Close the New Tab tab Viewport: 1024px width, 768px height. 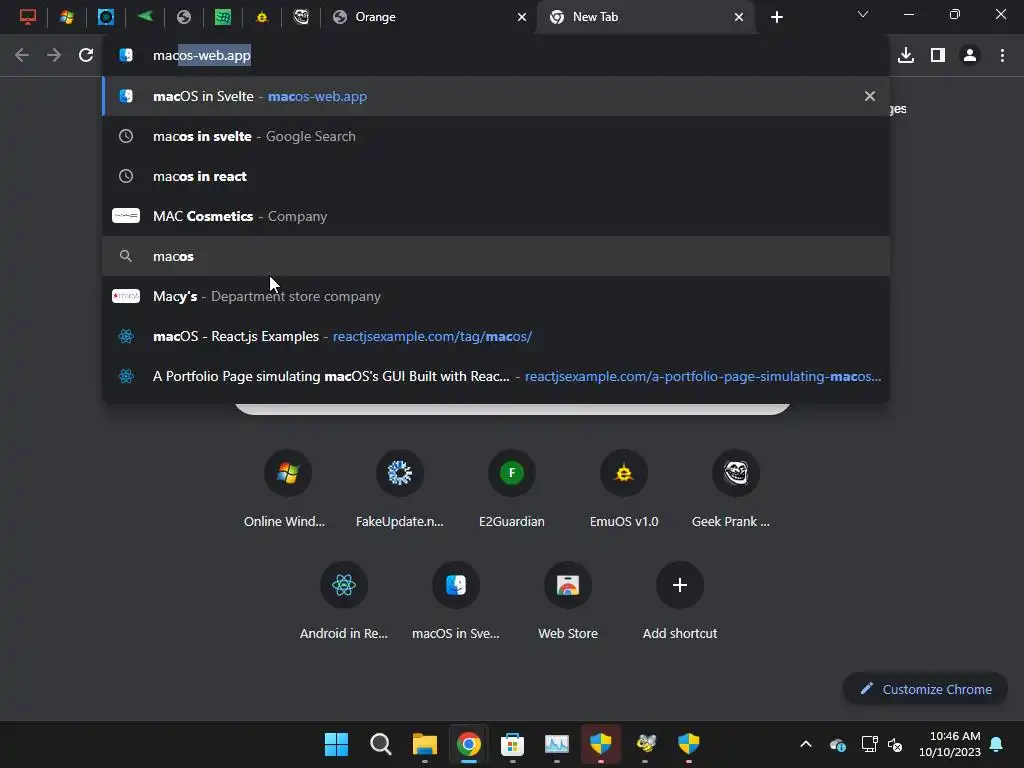[x=739, y=17]
